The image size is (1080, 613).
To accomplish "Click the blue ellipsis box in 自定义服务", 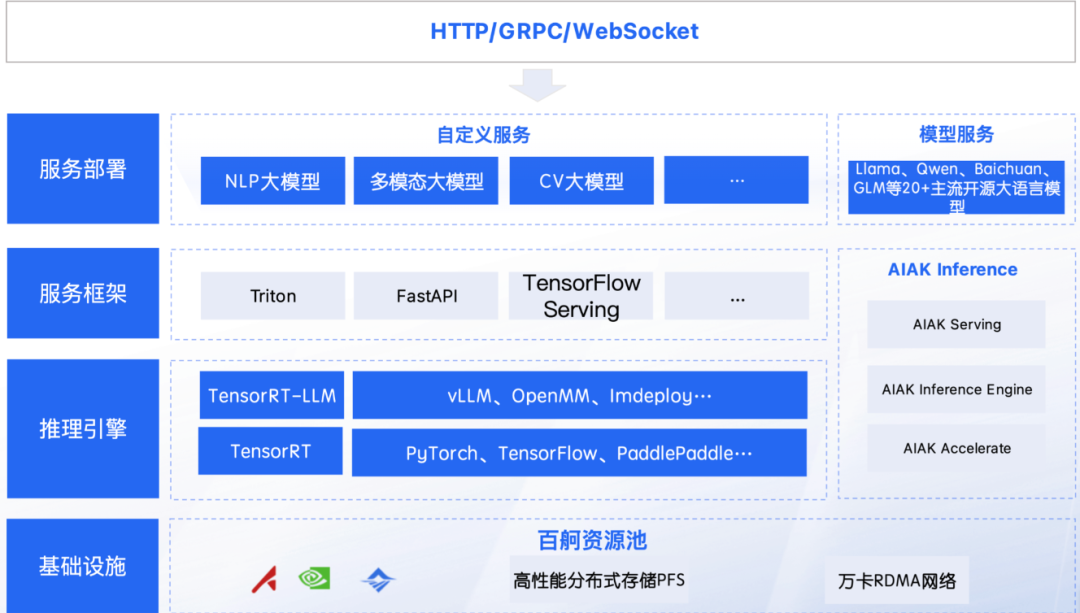I will click(736, 180).
